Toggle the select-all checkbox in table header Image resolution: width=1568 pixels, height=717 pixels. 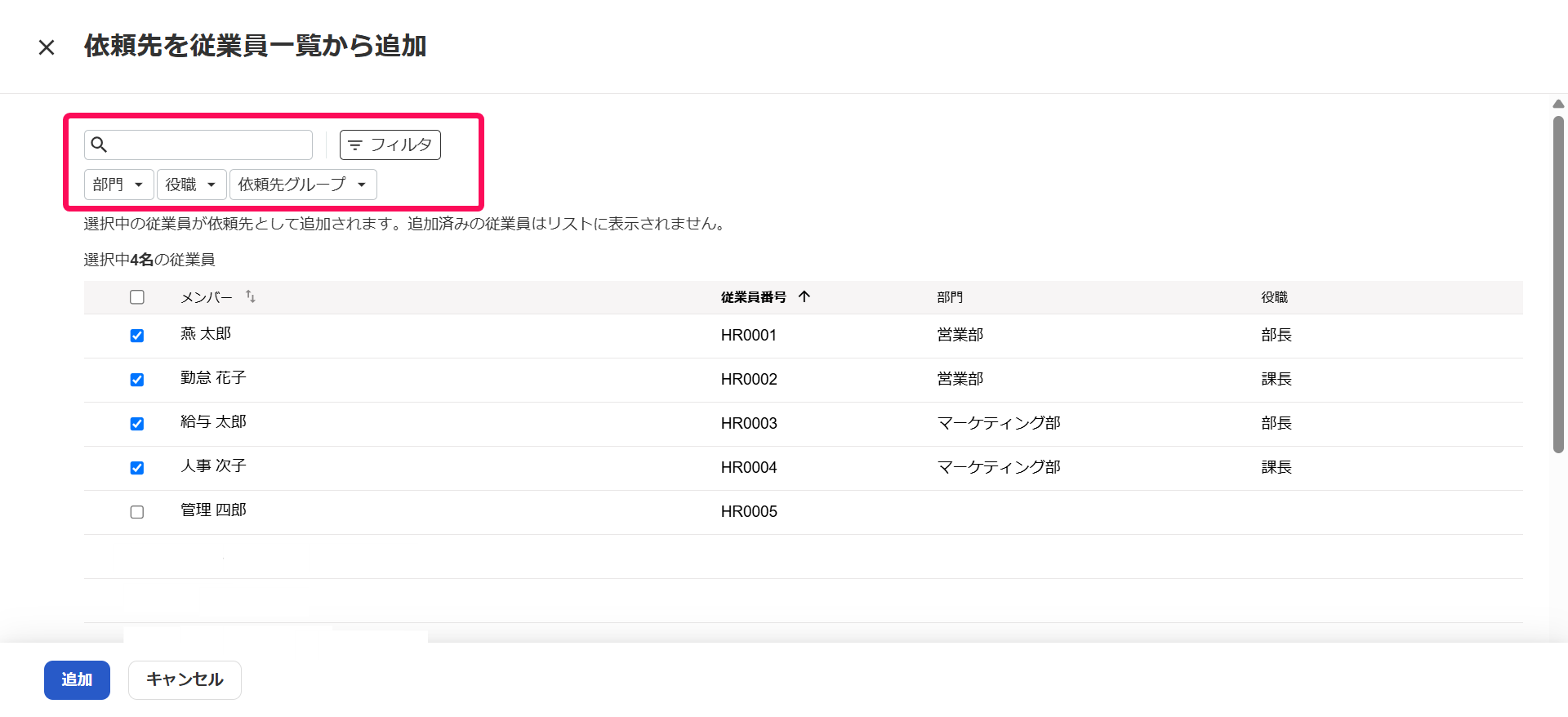137,297
